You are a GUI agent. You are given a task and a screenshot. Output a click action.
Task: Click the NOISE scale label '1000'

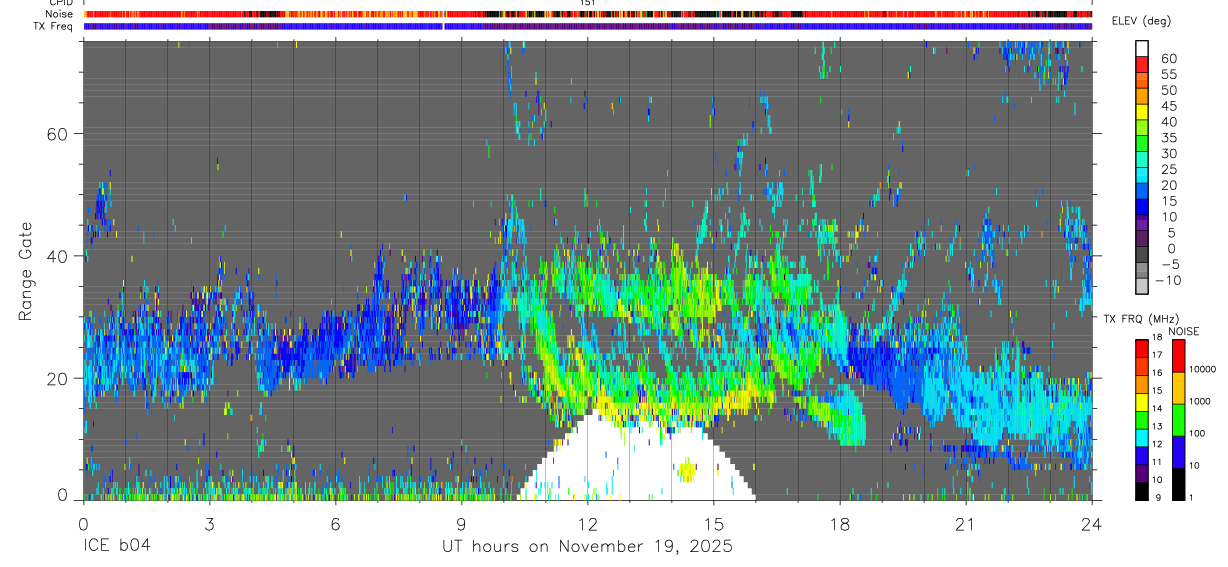click(x=1201, y=401)
